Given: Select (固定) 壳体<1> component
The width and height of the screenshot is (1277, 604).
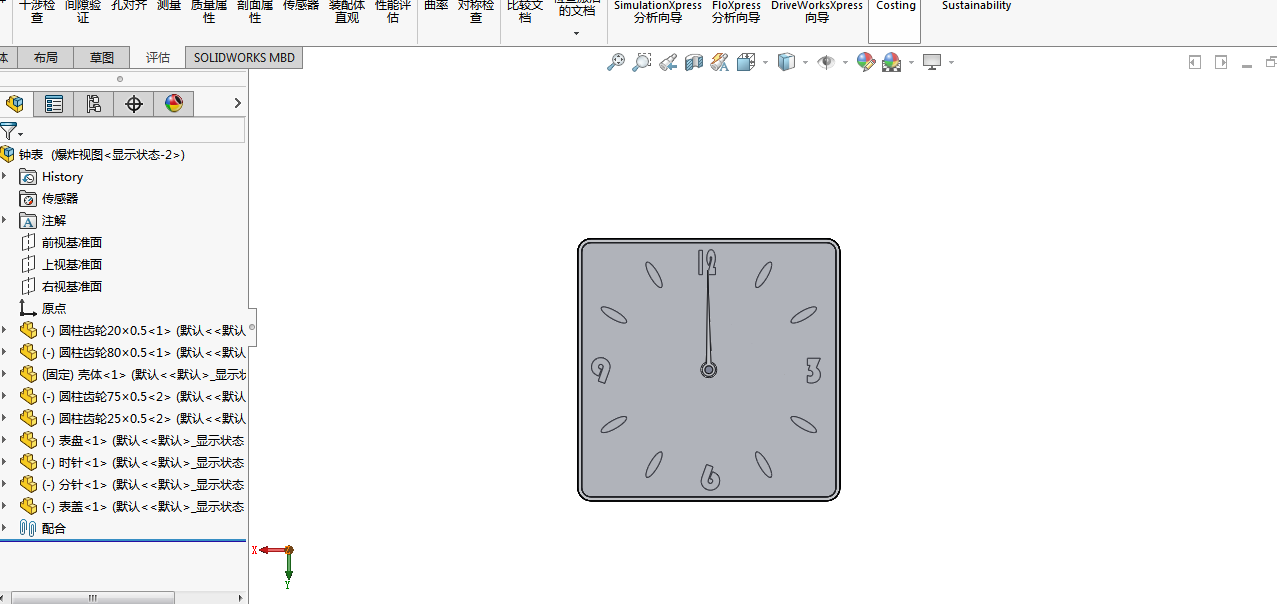Looking at the screenshot, I should point(144,374).
